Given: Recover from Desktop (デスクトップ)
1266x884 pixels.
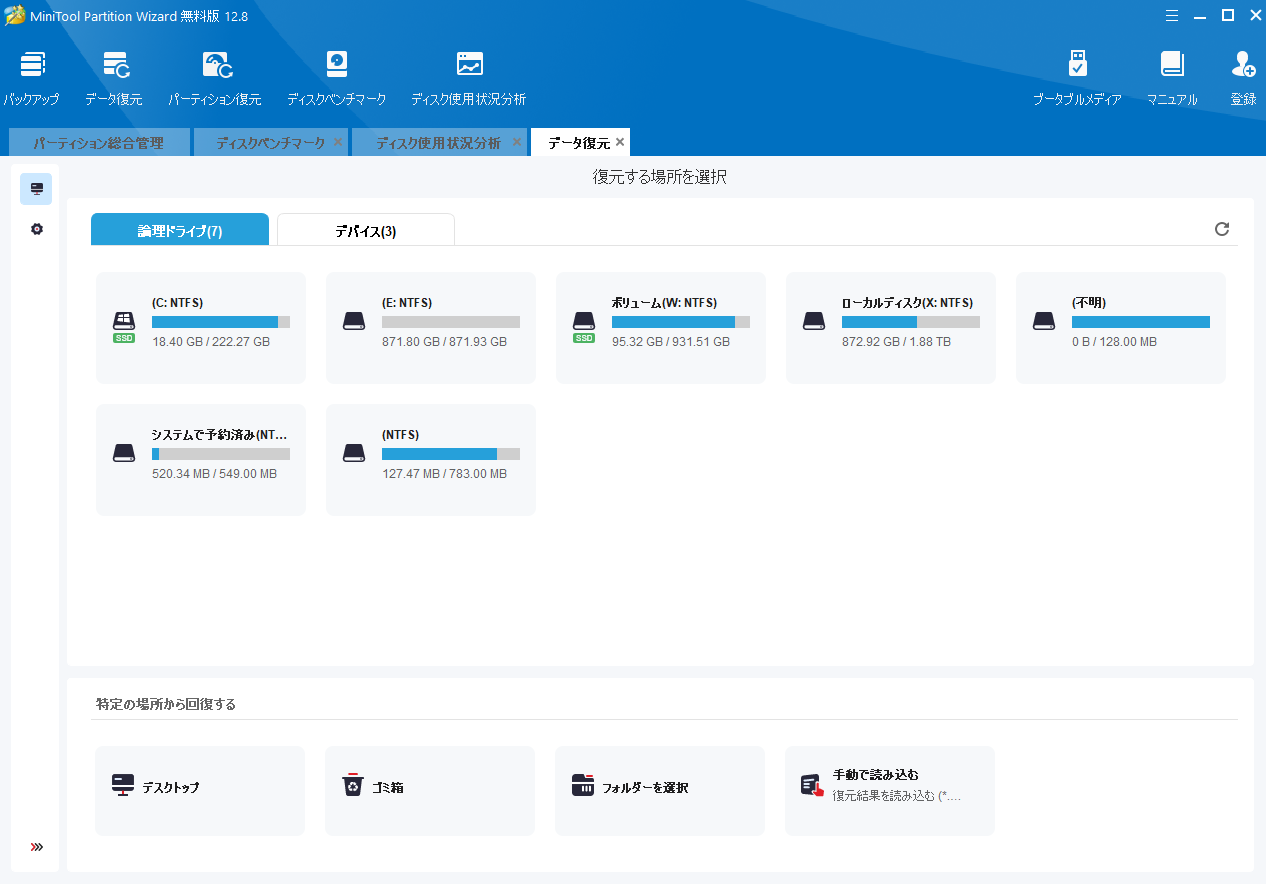Looking at the screenshot, I should click(200, 790).
